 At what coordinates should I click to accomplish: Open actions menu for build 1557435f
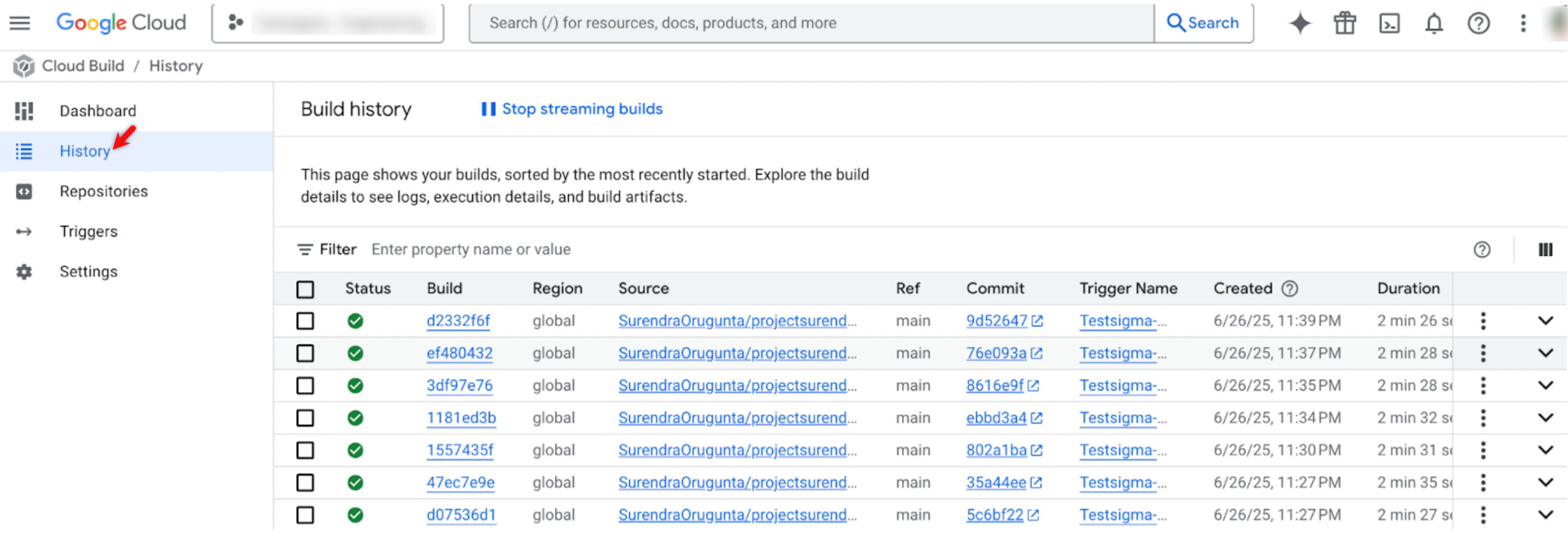(x=1483, y=450)
